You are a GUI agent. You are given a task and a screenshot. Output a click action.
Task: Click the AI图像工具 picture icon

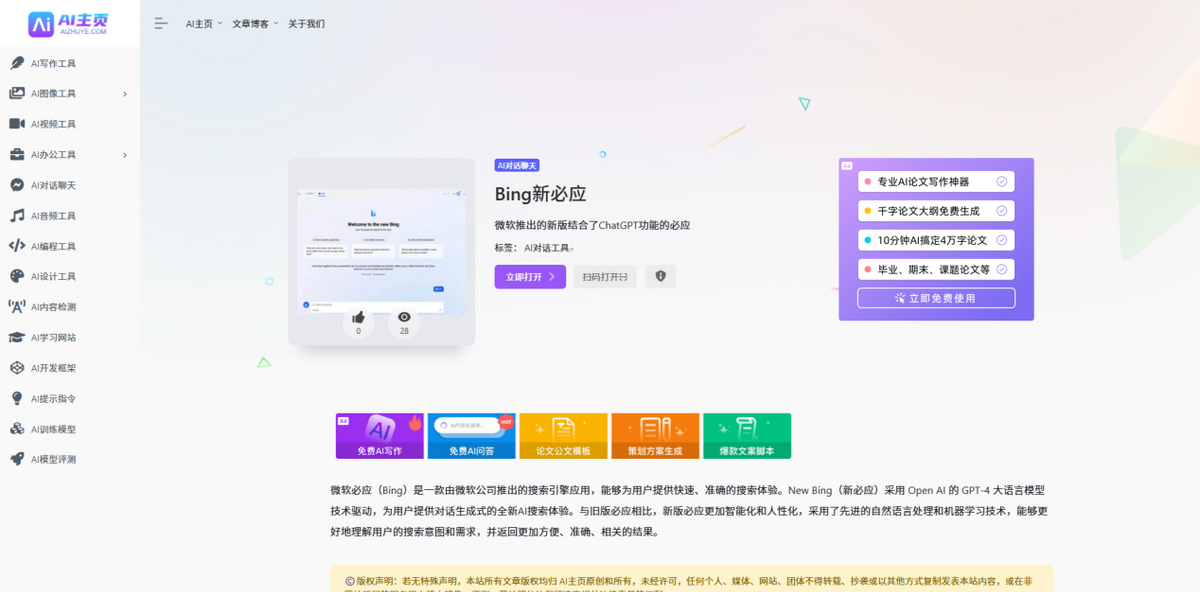pos(17,93)
